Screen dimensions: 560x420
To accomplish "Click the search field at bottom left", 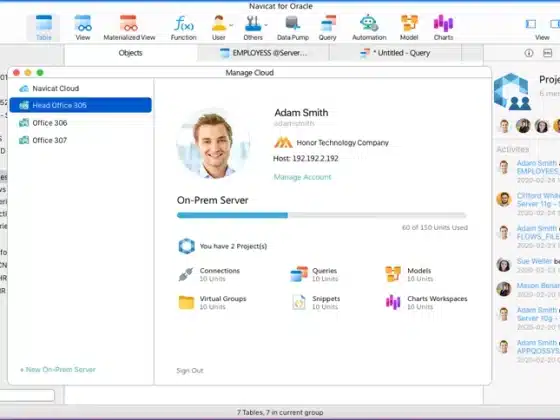I will (x=27, y=395).
